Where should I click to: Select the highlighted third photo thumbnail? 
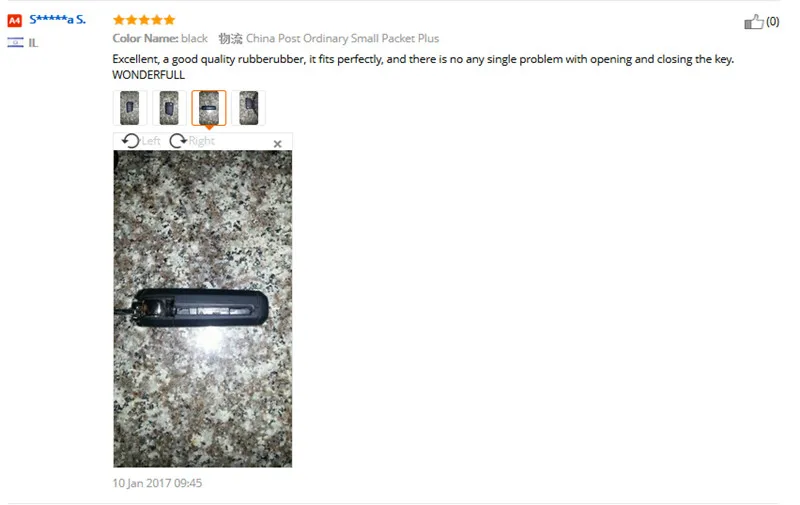209,108
